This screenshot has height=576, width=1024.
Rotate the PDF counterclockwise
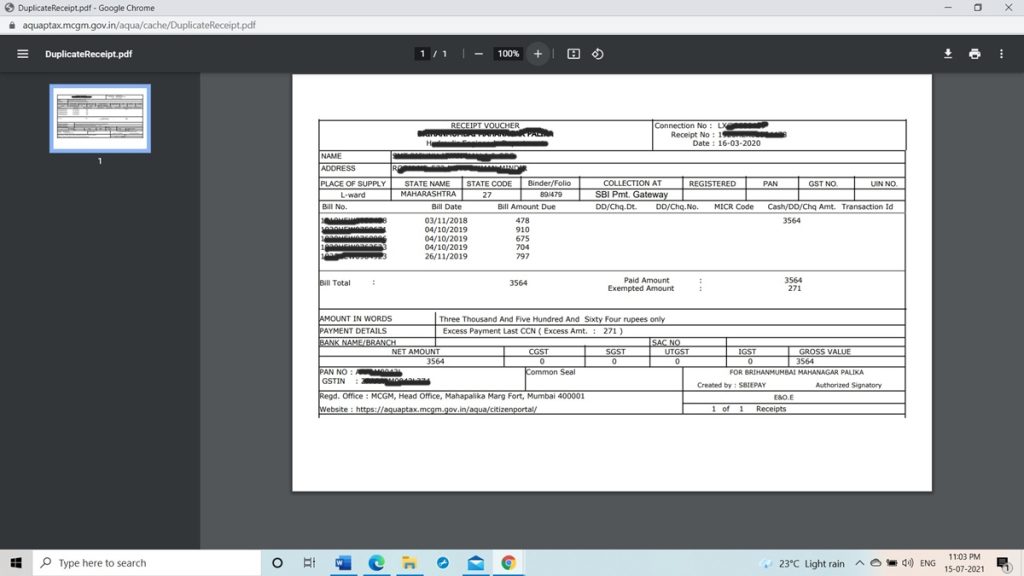(598, 54)
